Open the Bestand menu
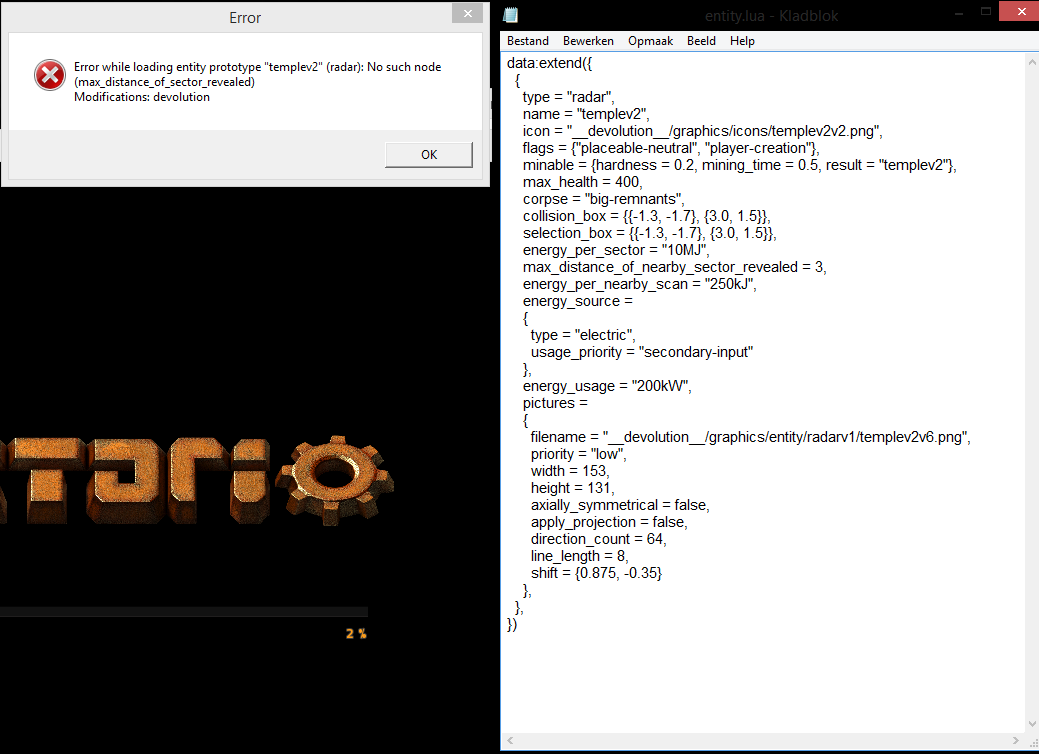1039x754 pixels. click(527, 41)
